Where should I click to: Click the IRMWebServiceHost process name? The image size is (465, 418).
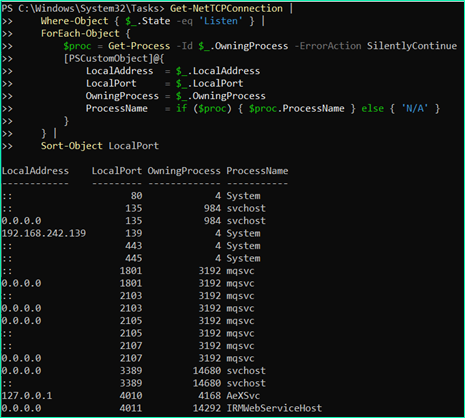click(x=274, y=408)
